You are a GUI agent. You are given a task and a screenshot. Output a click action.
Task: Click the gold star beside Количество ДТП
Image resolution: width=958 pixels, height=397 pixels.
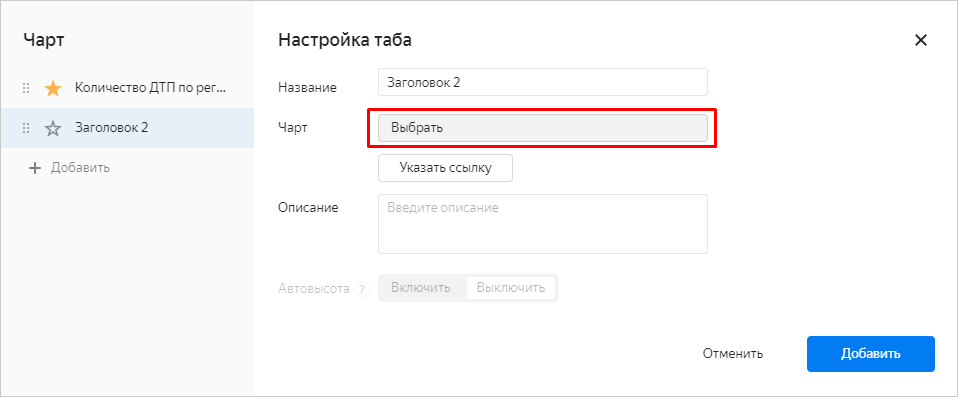[x=53, y=89]
